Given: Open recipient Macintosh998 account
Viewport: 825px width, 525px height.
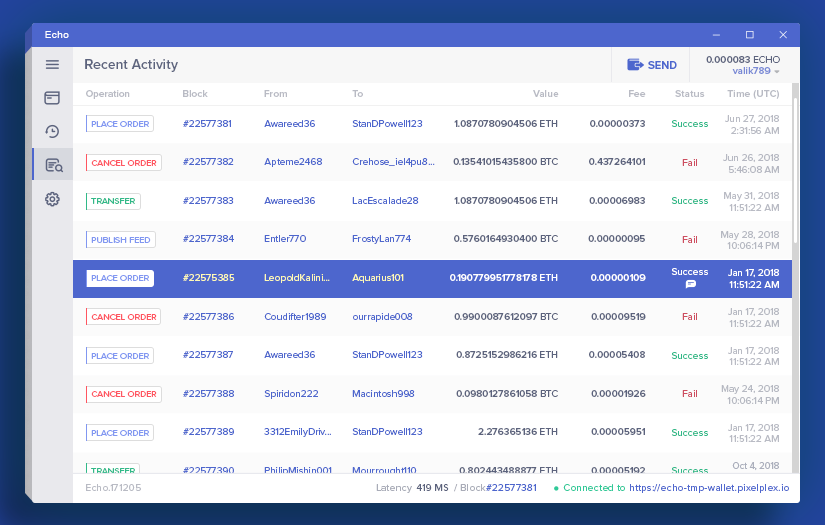Looking at the screenshot, I should pyautogui.click(x=383, y=393).
